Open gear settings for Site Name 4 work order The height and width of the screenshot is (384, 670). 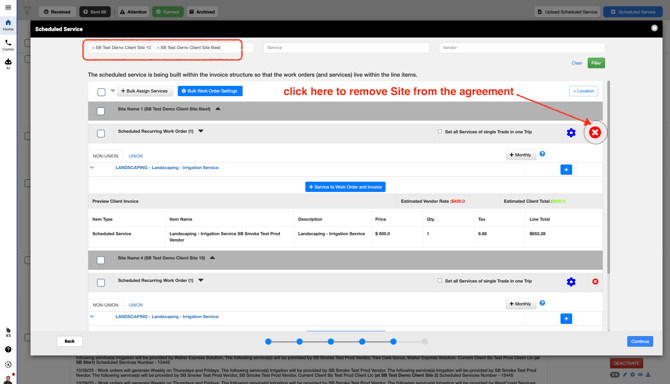(571, 281)
